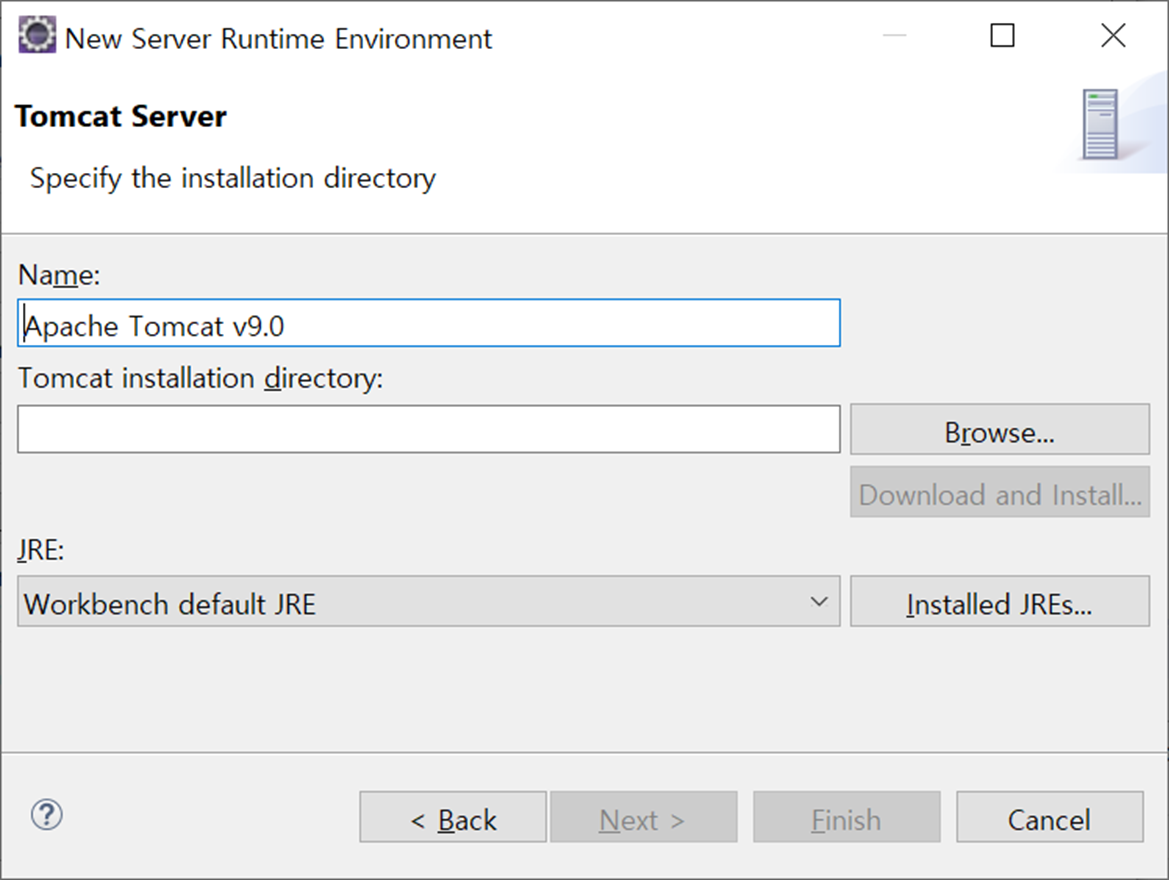Click the Next > button
1169x880 pixels.
coord(643,818)
